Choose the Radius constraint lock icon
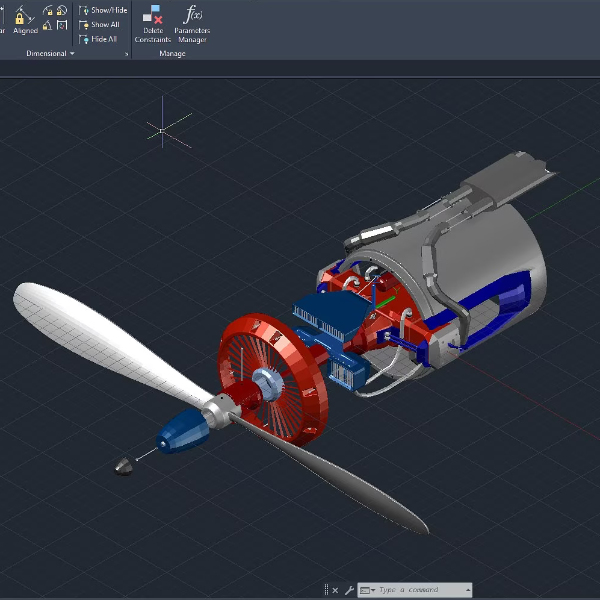The height and width of the screenshot is (600, 600). (x=48, y=10)
